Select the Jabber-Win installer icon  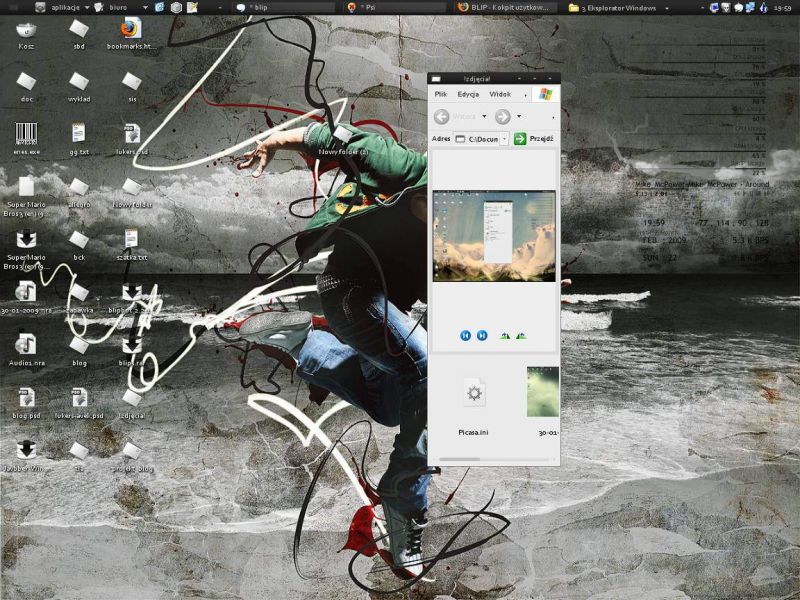(x=26, y=451)
